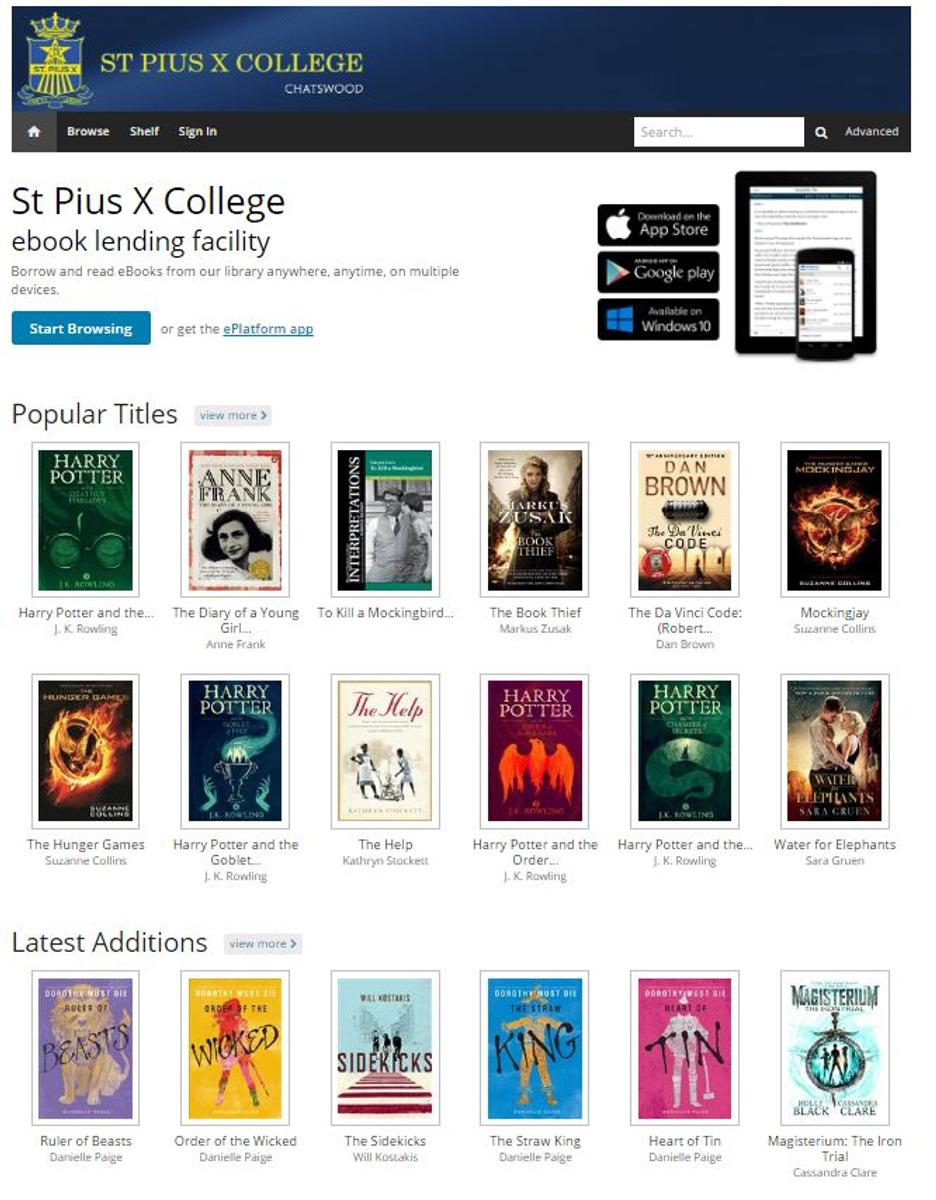Expand Popular Titles with view more
The image size is (936, 1200).
[x=232, y=415]
